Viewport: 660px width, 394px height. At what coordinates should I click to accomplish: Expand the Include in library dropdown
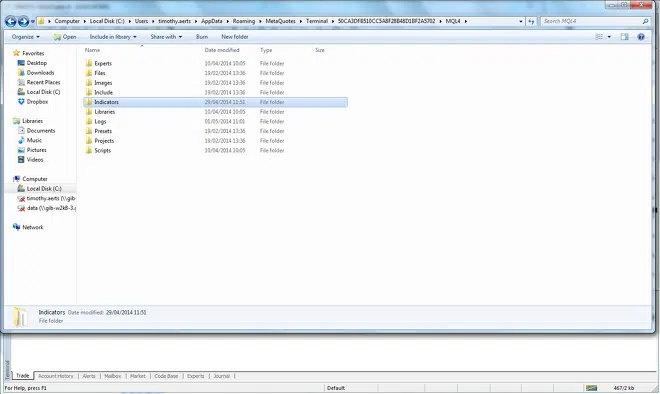point(113,37)
